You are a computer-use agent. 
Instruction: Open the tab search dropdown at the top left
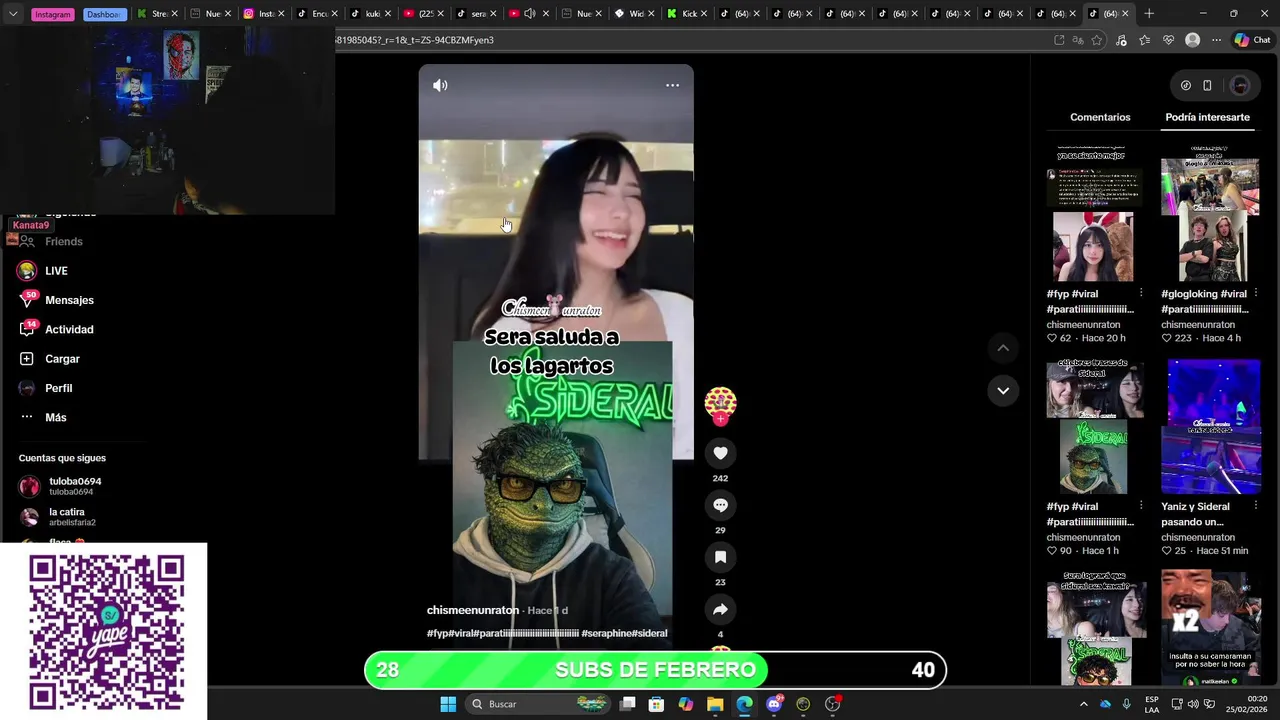13,14
